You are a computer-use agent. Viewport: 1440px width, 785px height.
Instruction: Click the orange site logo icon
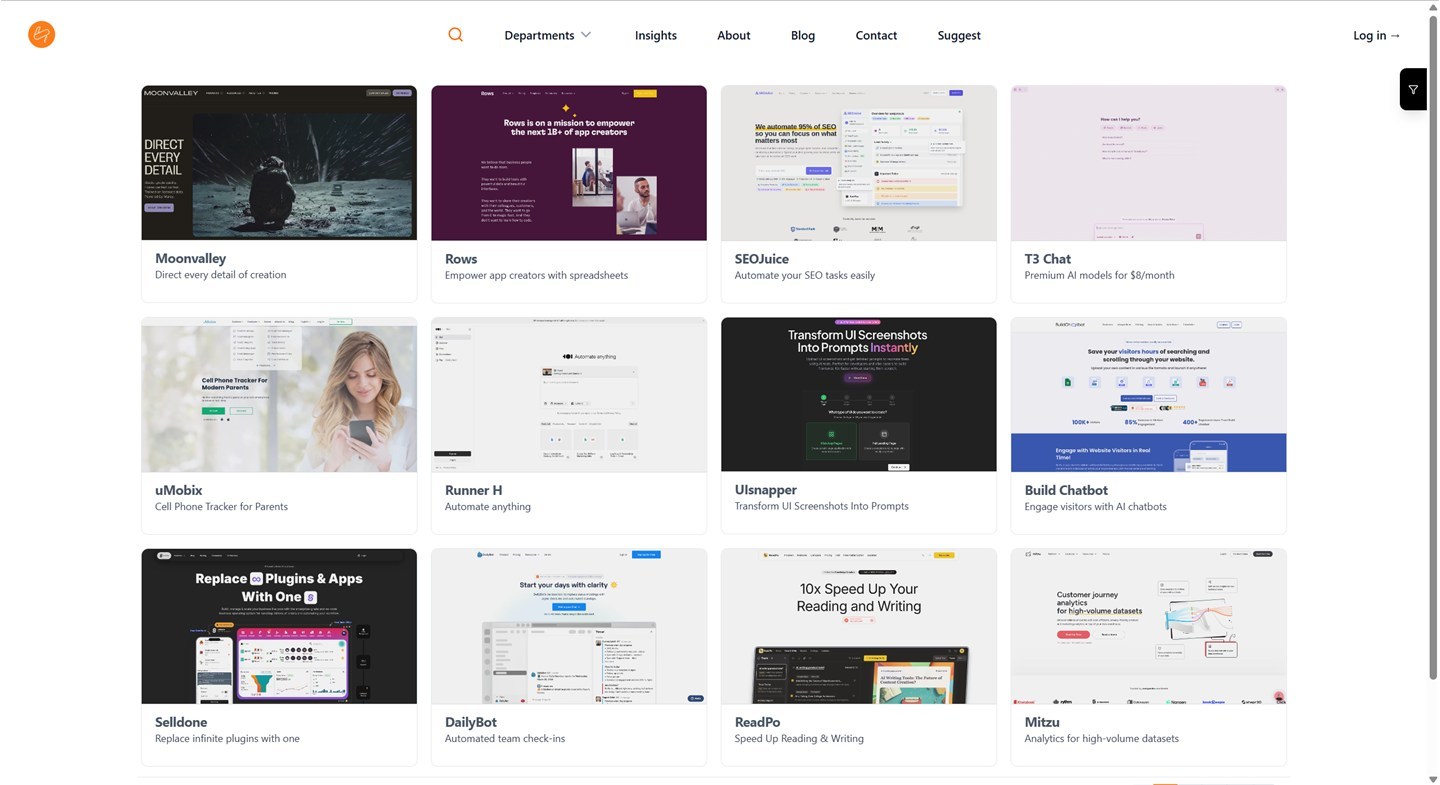point(41,35)
